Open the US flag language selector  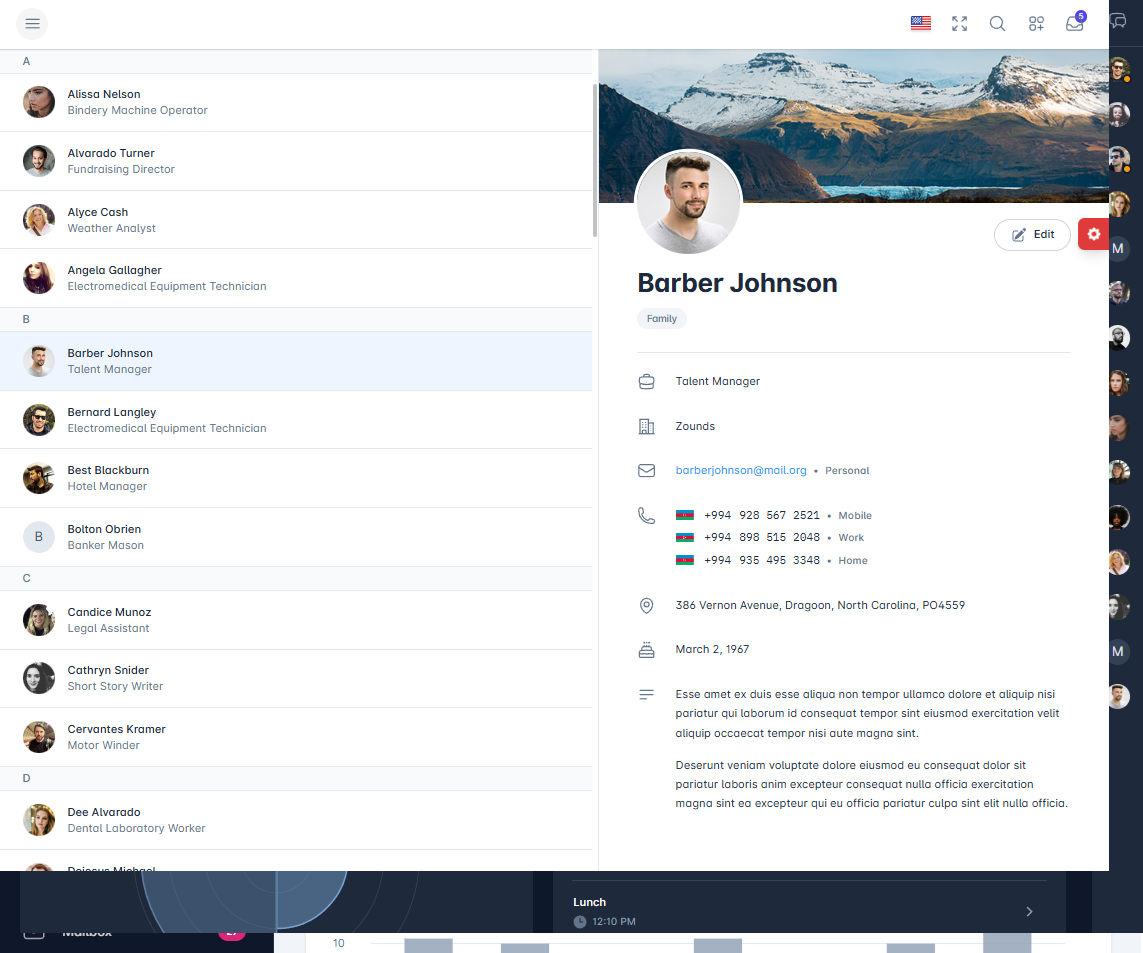coord(920,24)
